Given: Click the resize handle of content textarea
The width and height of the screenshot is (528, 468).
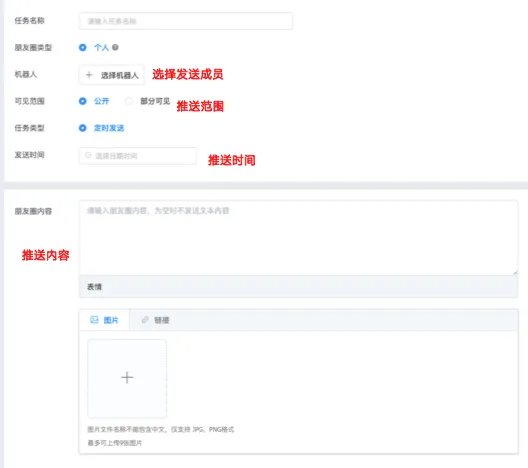Looking at the screenshot, I should [x=515, y=272].
